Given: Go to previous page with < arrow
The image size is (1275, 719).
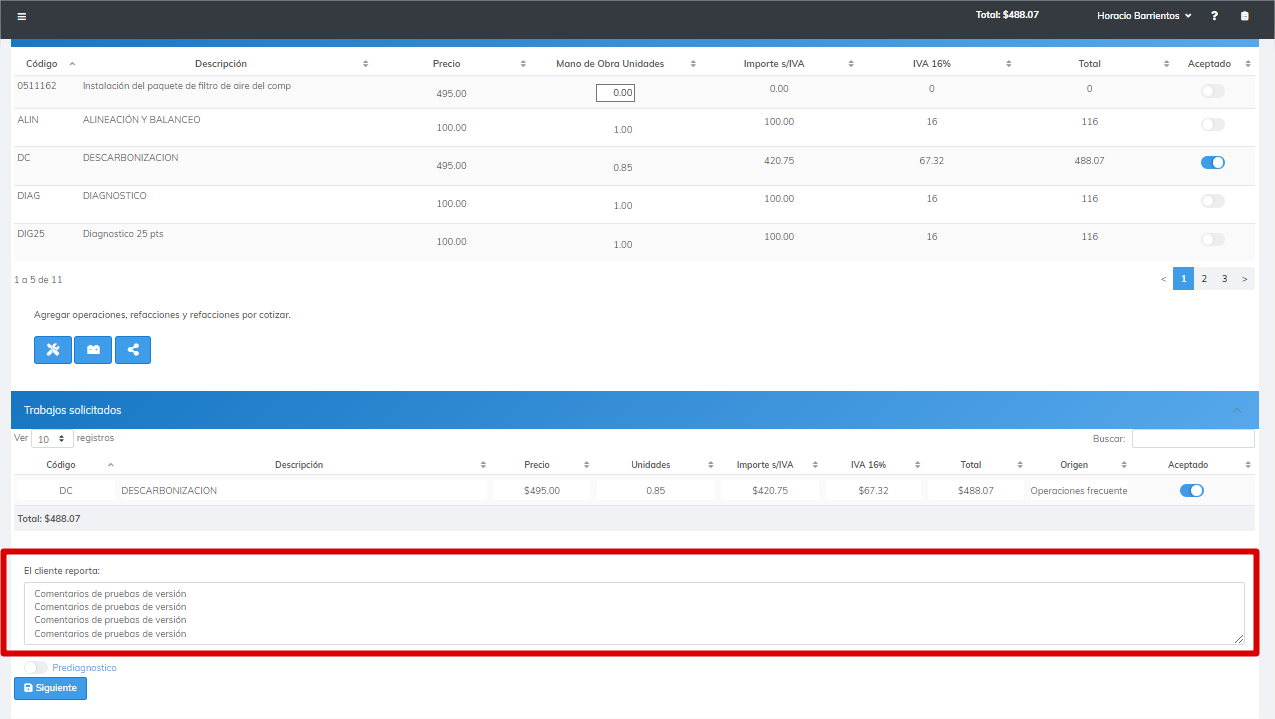Looking at the screenshot, I should tap(1163, 279).
